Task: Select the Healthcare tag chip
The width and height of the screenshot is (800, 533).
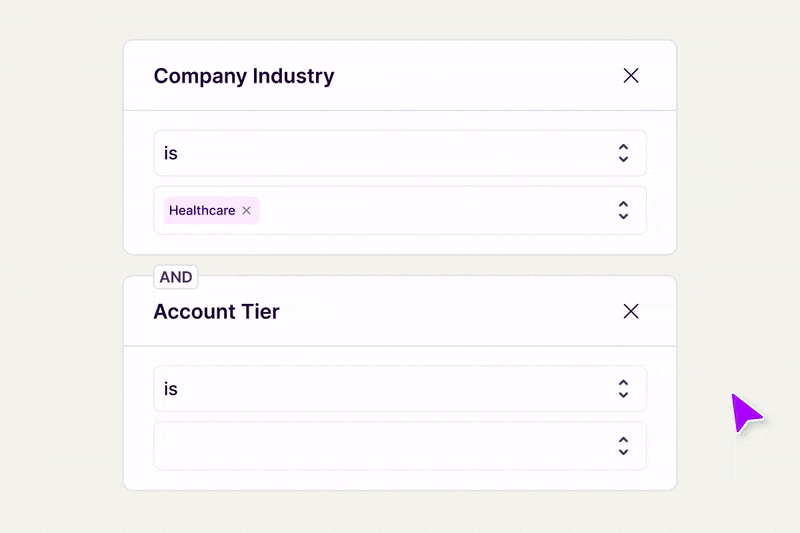Action: pos(202,211)
